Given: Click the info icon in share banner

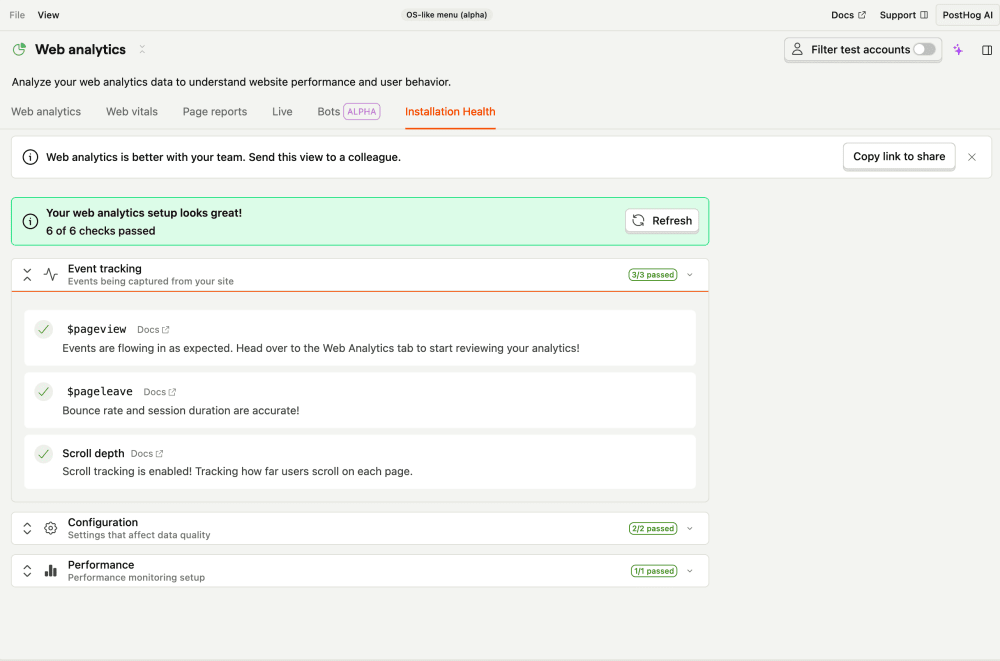Looking at the screenshot, I should pyautogui.click(x=30, y=157).
